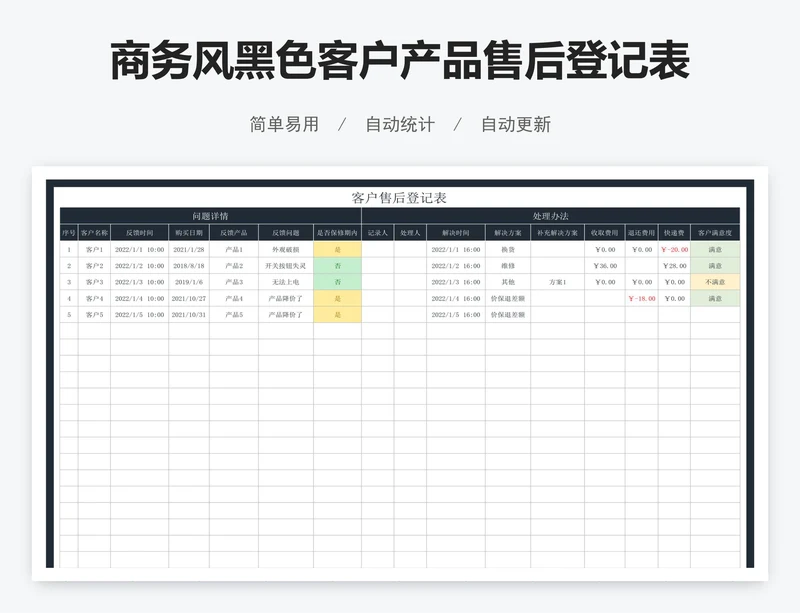The image size is (800, 613).
Task: Select 价保退差额 in the 2022/1/5 row
Action: pyautogui.click(x=508, y=315)
